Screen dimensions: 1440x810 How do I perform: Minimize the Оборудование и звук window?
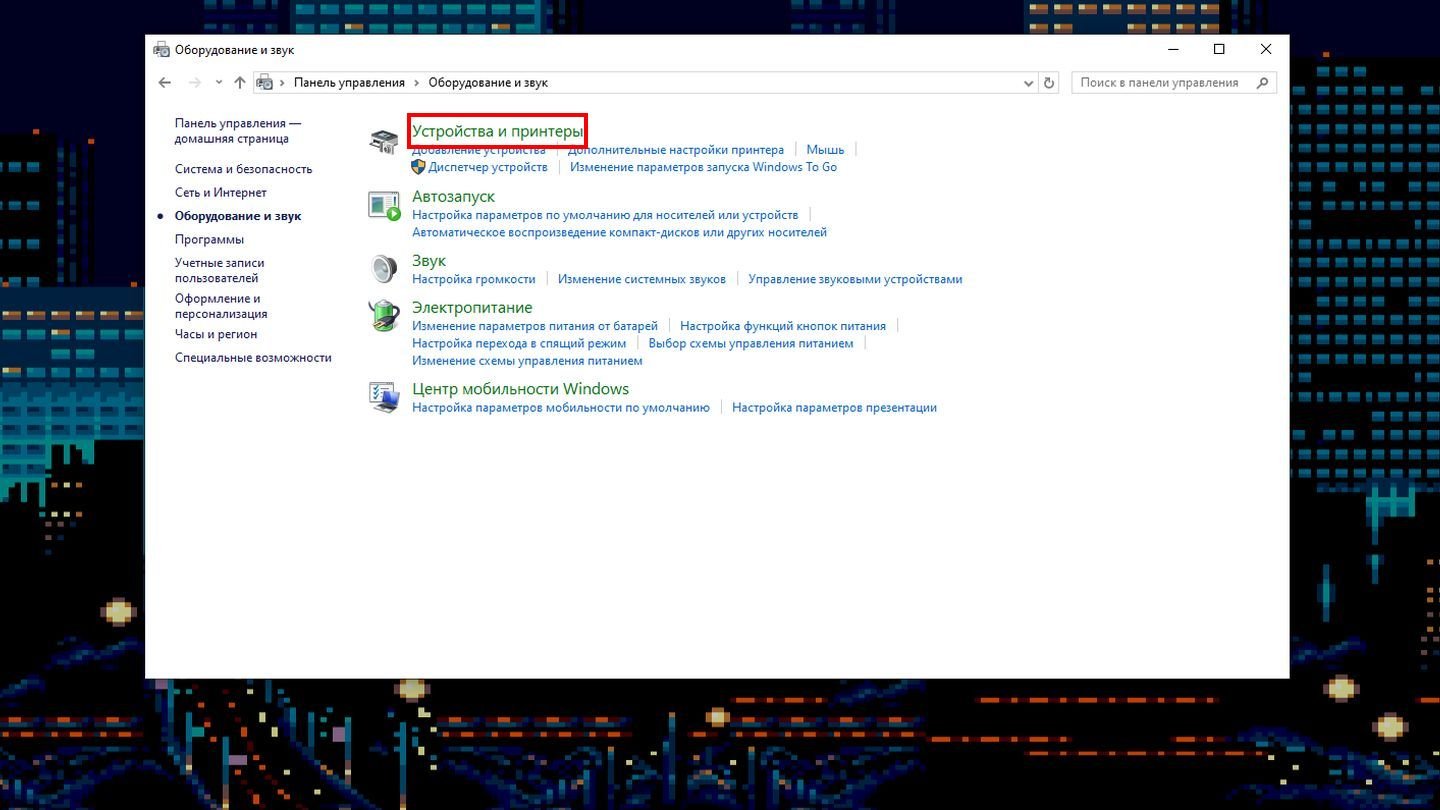point(1173,49)
